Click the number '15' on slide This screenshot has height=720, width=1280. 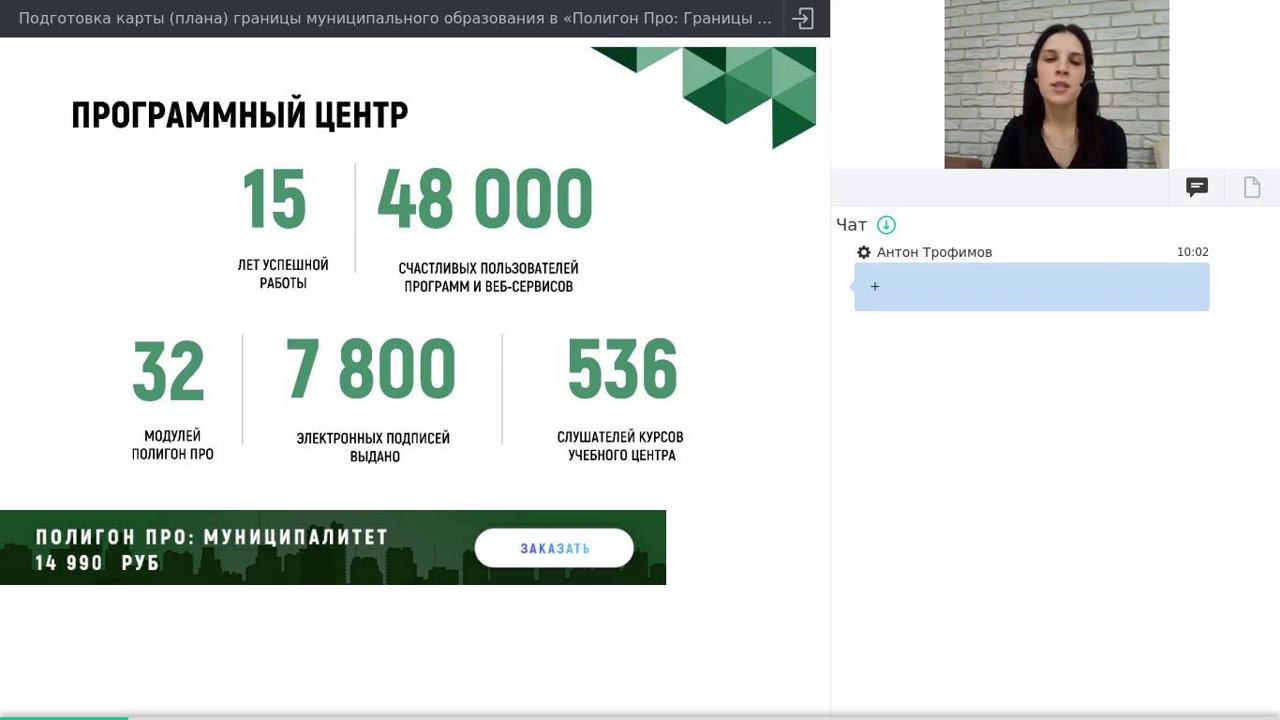tap(274, 198)
